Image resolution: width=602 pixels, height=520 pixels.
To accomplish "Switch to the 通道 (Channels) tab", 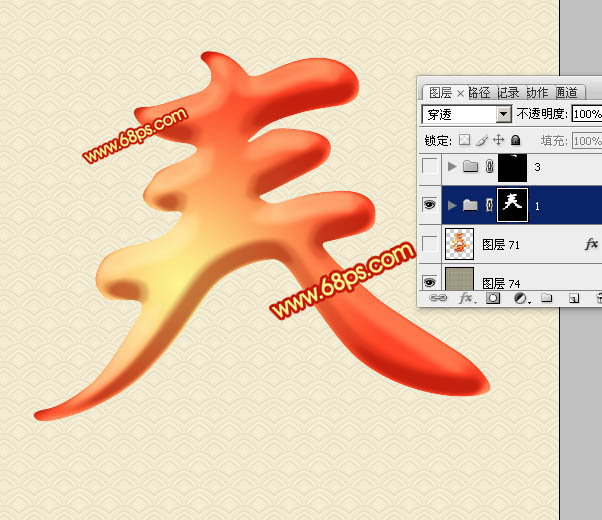I will 566,93.
